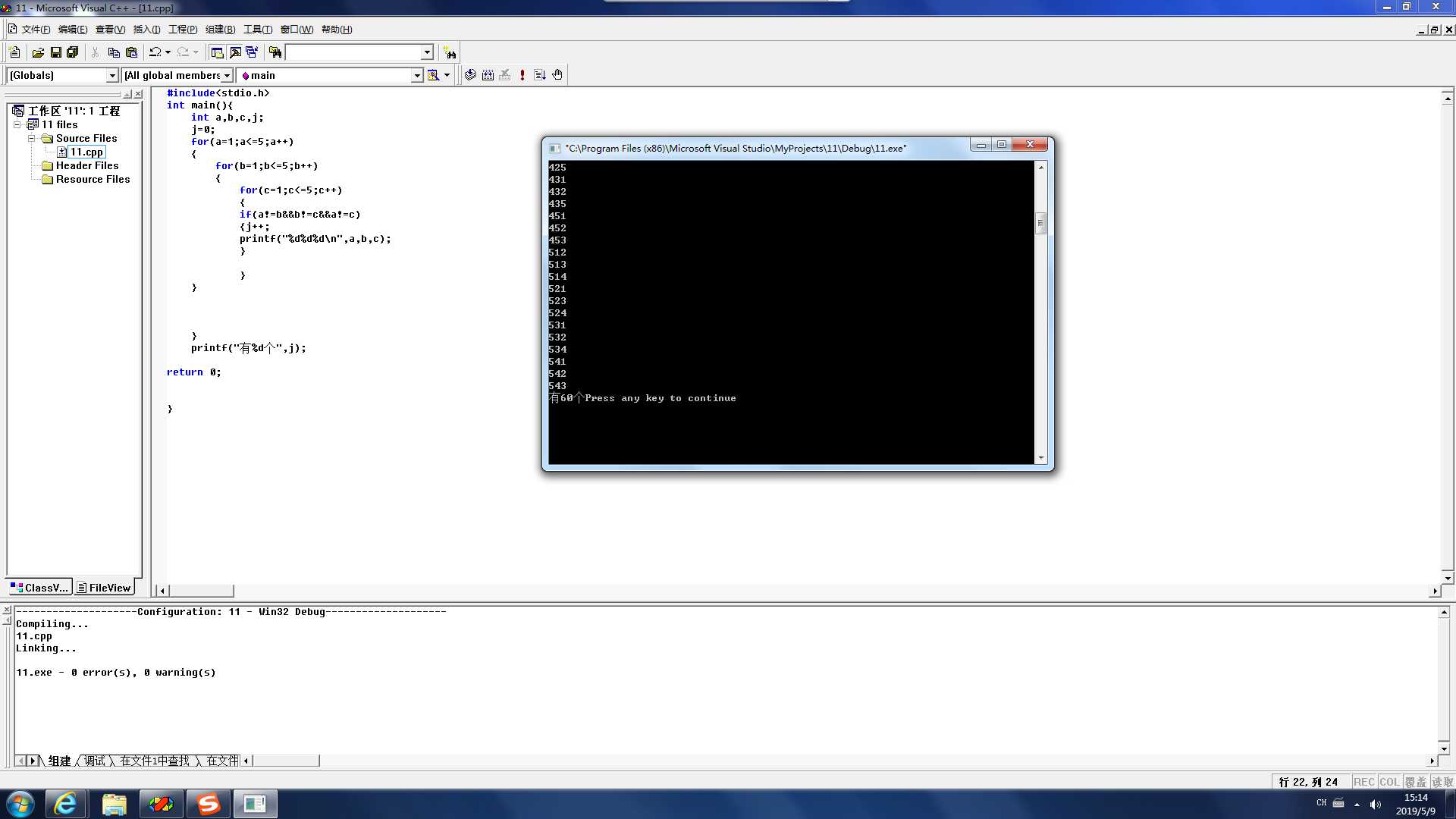Viewport: 1456px width, 819px height.
Task: Toggle a breakpoint with the hand icon
Action: [x=557, y=75]
